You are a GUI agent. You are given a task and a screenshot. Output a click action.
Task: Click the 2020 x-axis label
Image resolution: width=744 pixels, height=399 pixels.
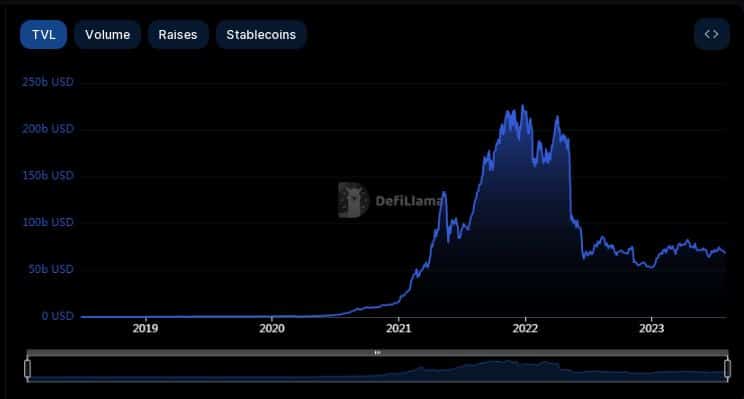coord(272,328)
